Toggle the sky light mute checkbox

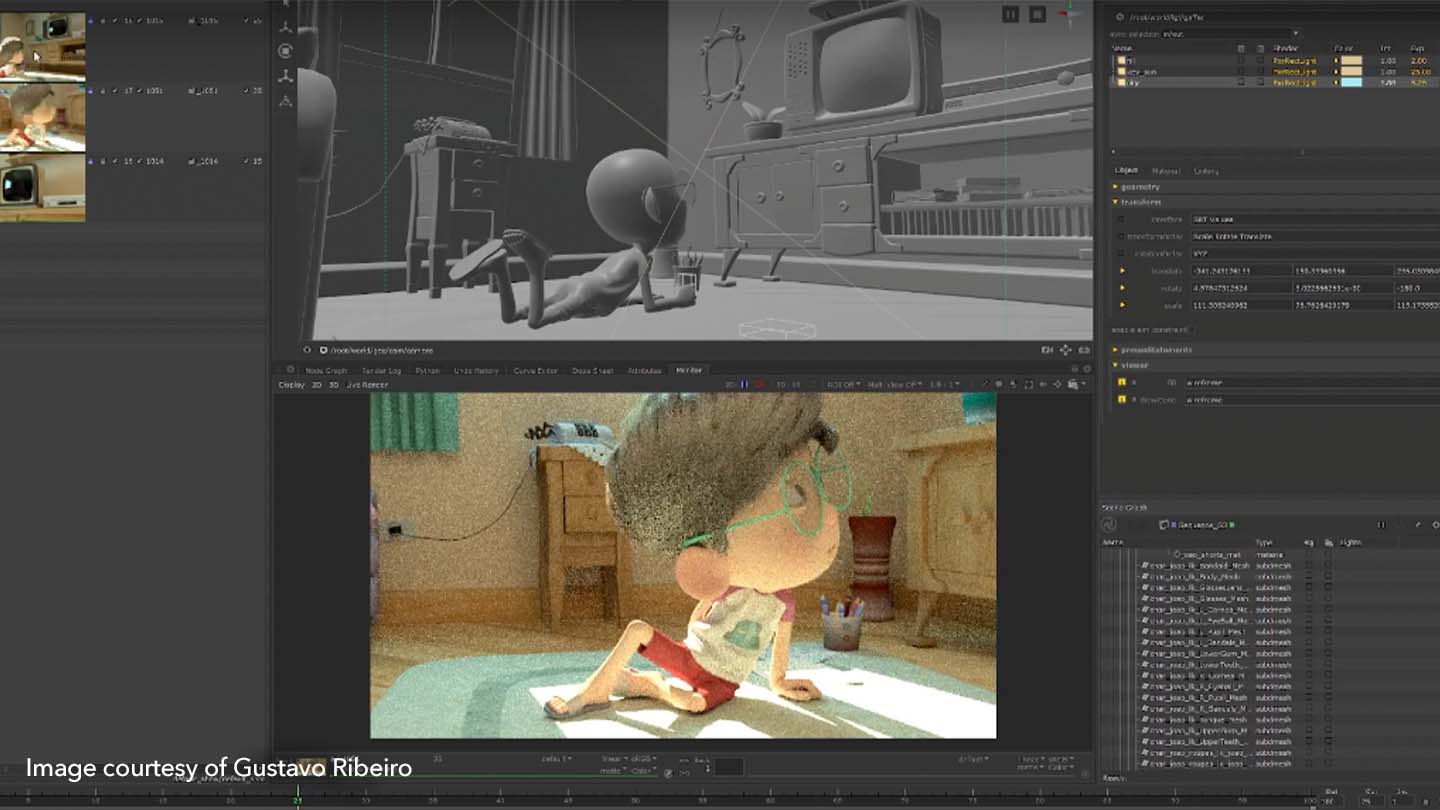pyautogui.click(x=1241, y=83)
